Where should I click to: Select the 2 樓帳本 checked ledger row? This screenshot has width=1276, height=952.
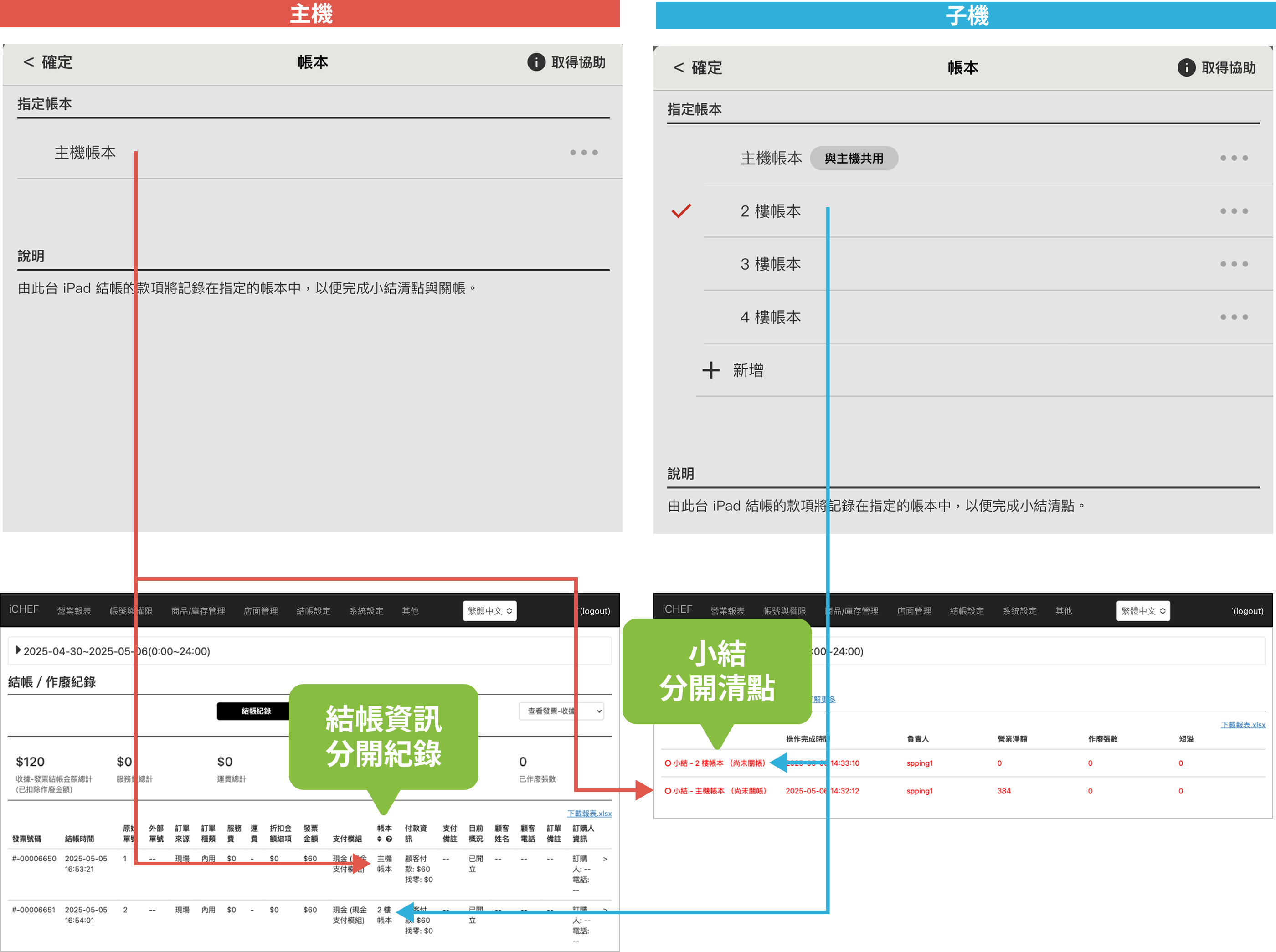click(770, 211)
